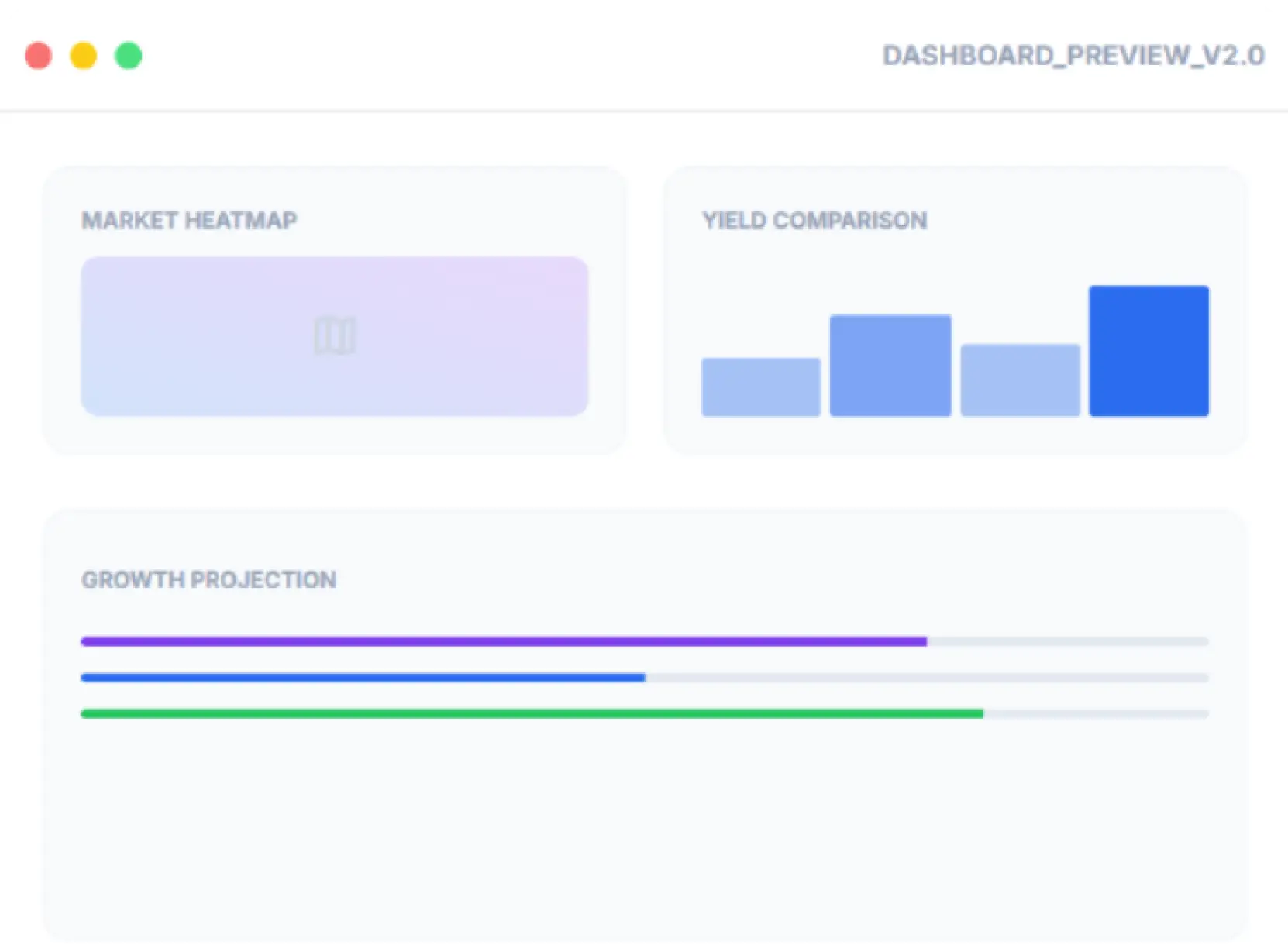Screen dimensions: 1288x945
Task: Click the second yield comparison bar
Action: tap(890, 366)
